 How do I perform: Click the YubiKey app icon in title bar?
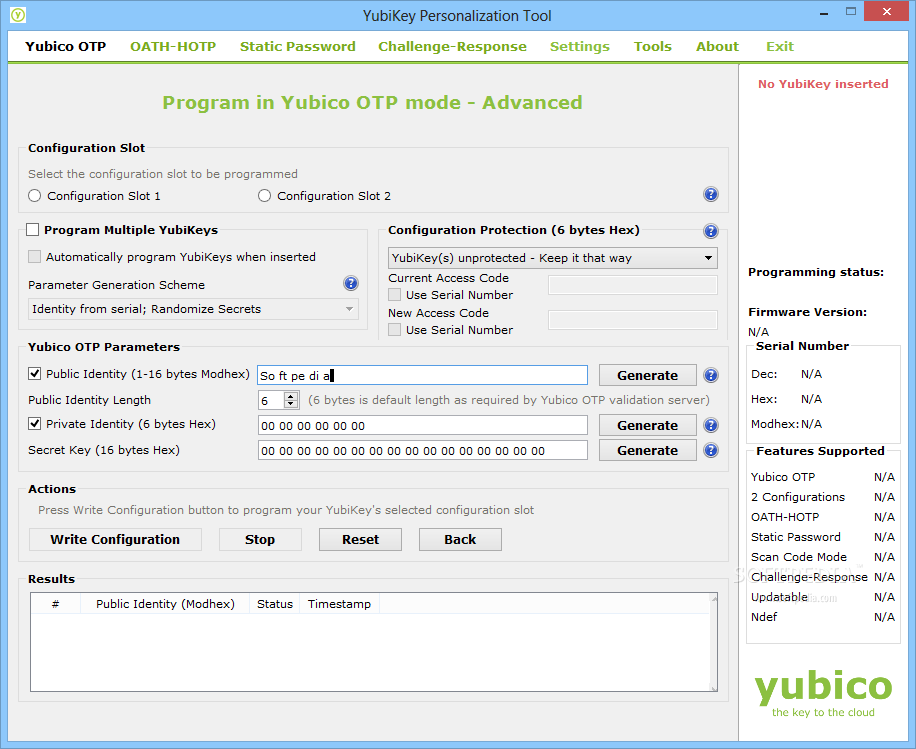click(18, 15)
